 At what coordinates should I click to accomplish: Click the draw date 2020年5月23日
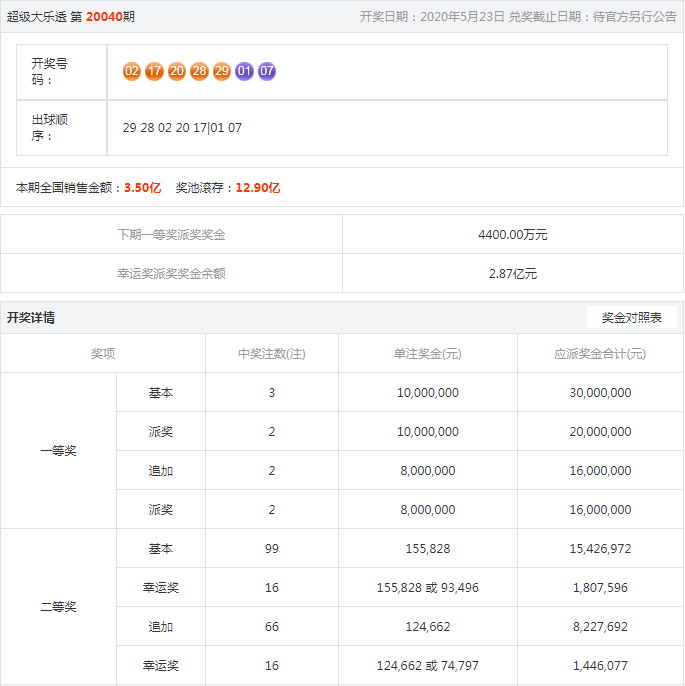(462, 17)
